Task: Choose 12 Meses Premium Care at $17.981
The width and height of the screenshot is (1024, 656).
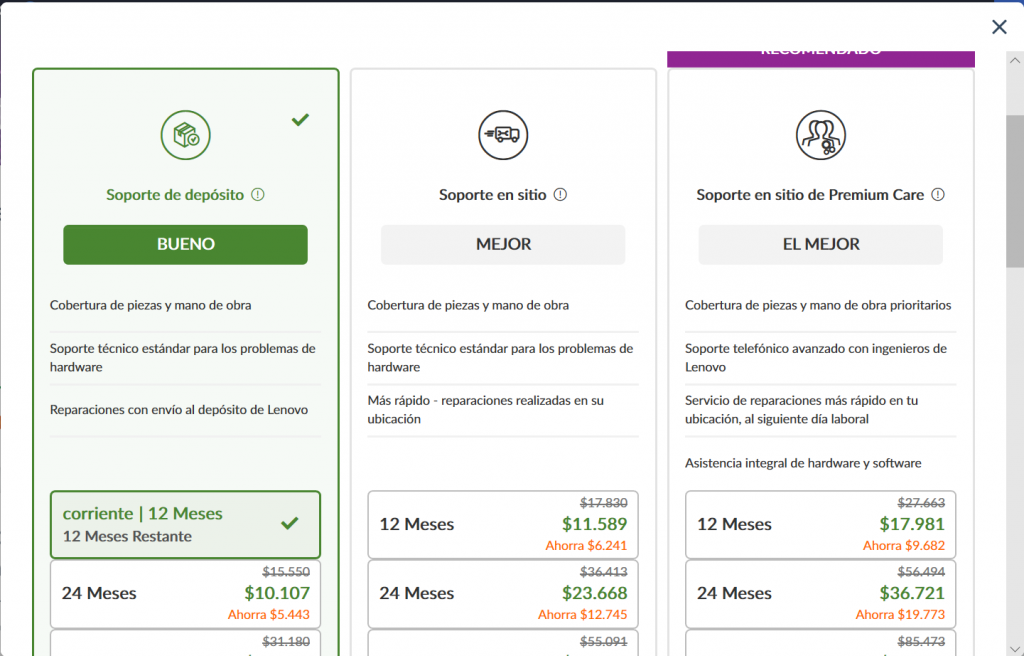Action: coord(820,524)
